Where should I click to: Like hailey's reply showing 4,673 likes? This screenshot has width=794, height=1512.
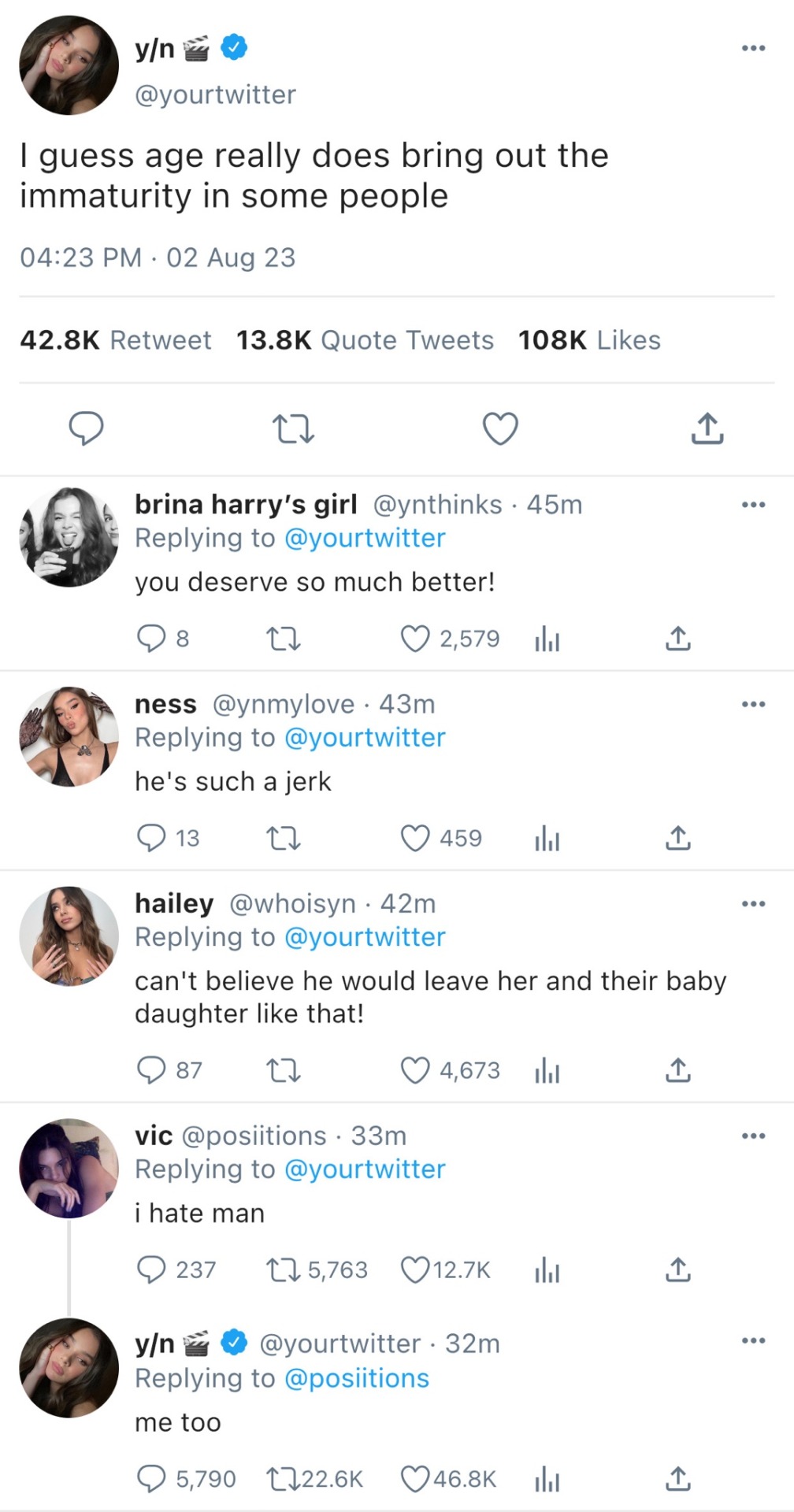pyautogui.click(x=415, y=1070)
